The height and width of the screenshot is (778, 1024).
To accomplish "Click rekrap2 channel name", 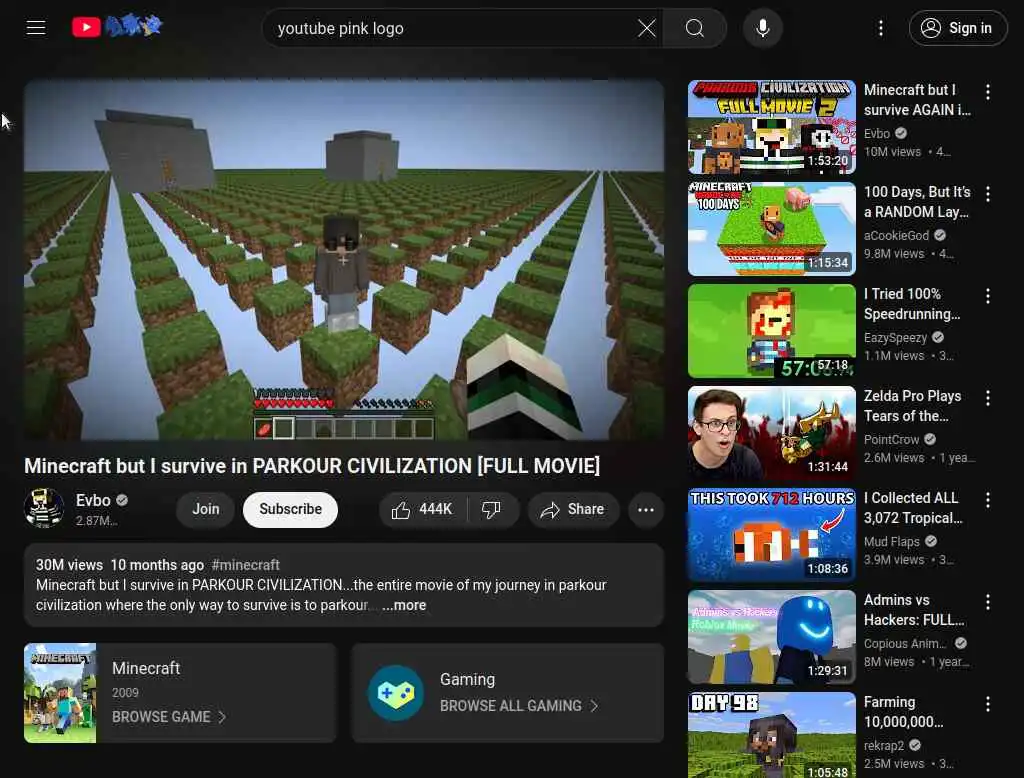I will coord(884,745).
